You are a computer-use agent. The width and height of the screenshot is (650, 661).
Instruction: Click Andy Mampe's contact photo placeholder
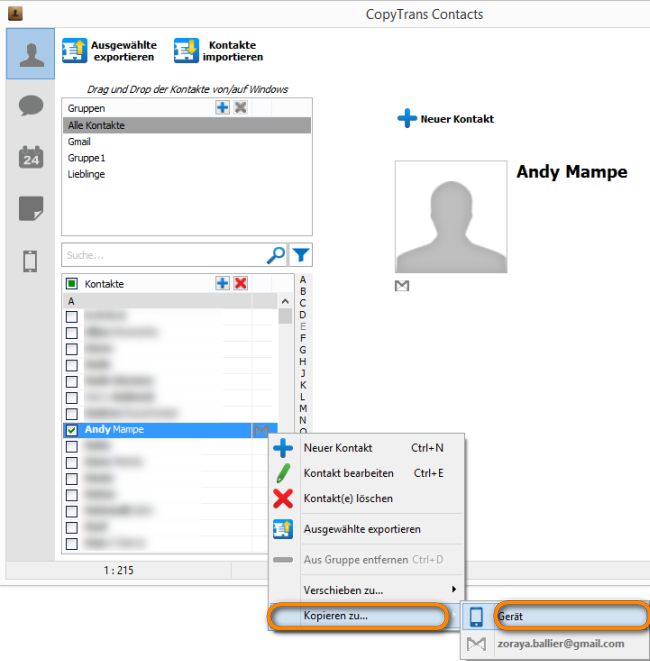451,217
